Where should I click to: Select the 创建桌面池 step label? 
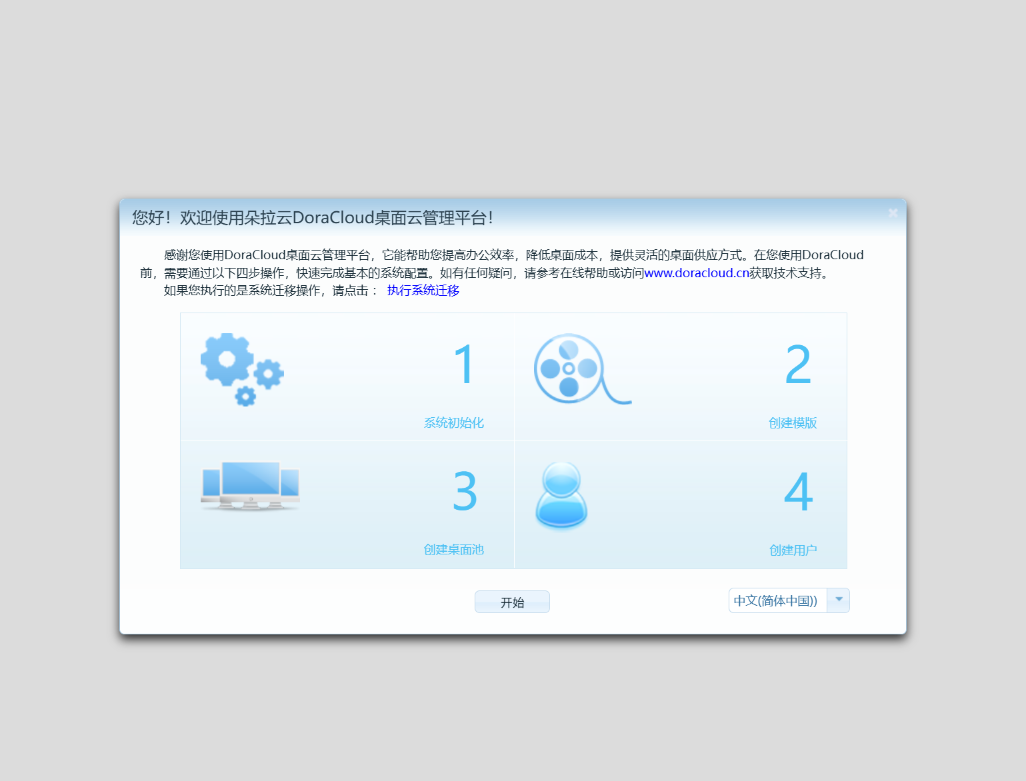(x=453, y=549)
